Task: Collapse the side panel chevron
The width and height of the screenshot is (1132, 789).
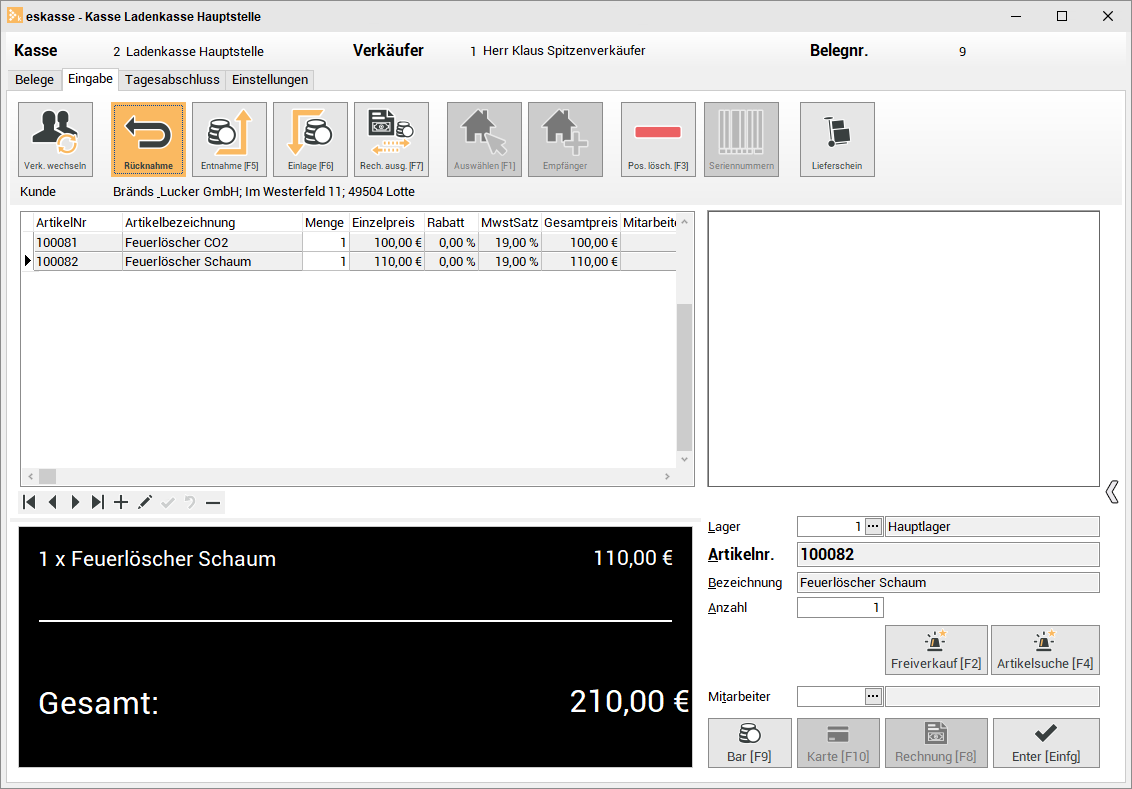Action: (1112, 492)
